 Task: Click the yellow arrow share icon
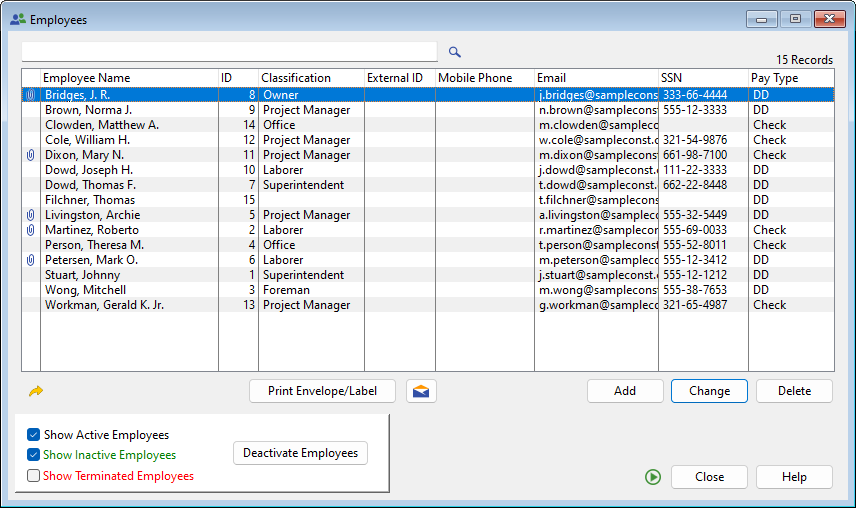[36, 391]
